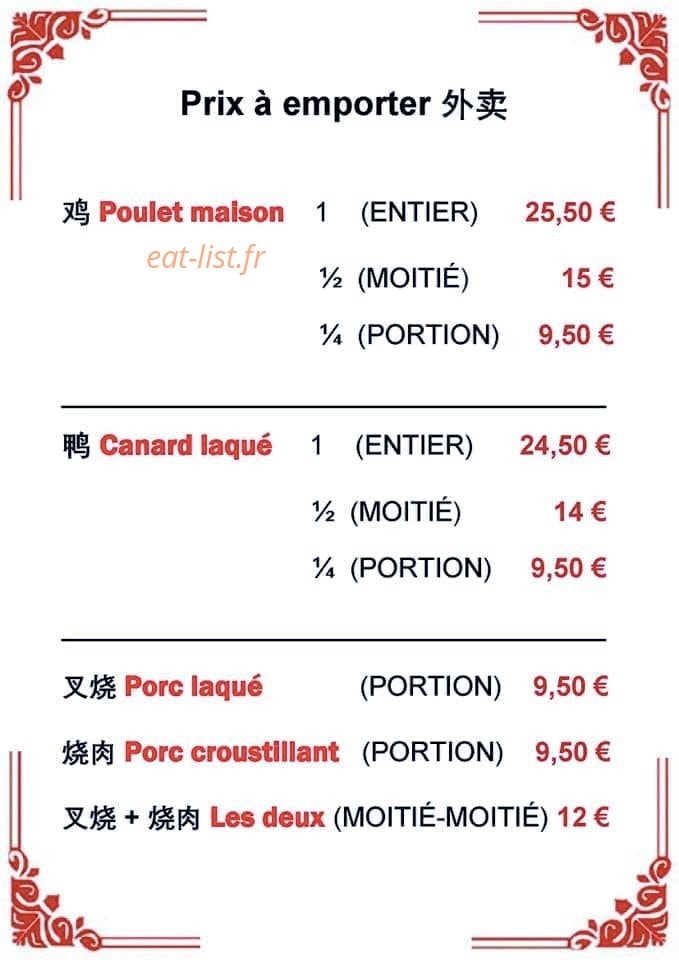The image size is (679, 960).
Task: Select the "Prix à emporter" title
Action: click(306, 103)
